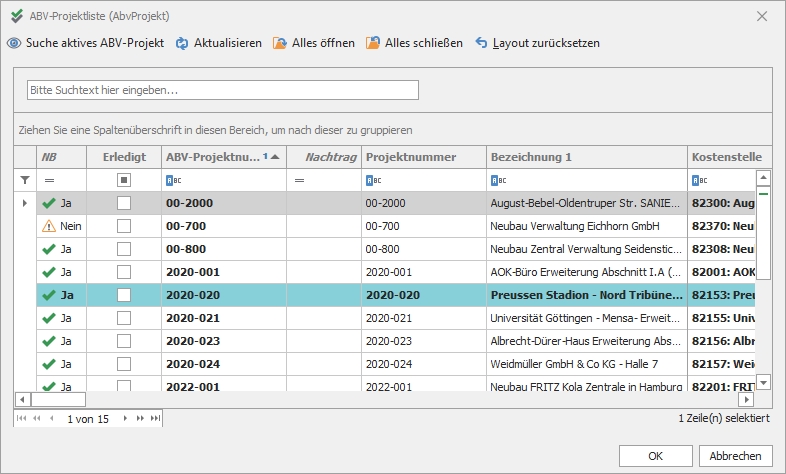
Task: Click the Alles schließen folder icon
Action: tap(373, 43)
